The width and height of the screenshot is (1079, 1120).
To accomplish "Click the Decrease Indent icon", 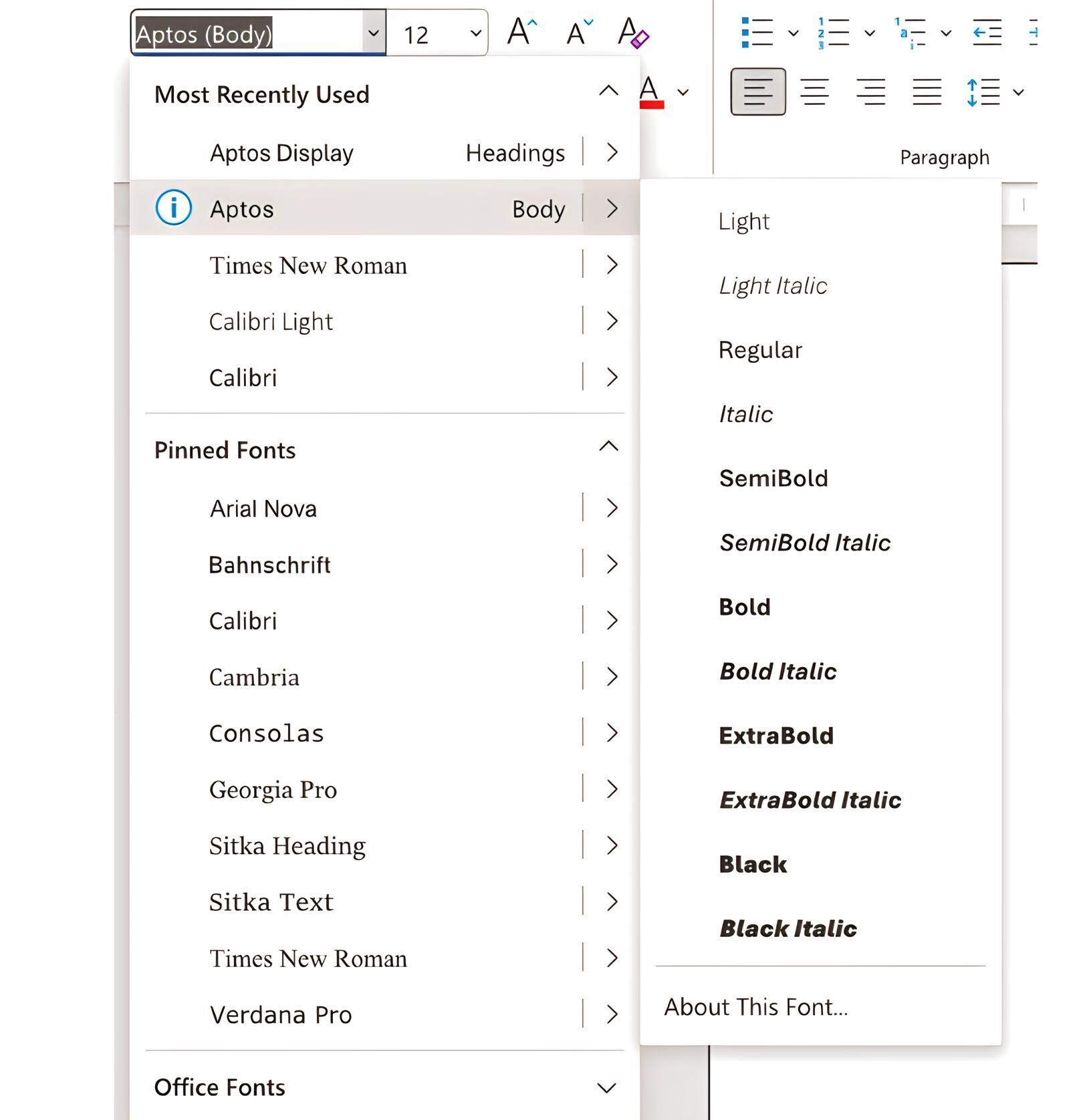I will [x=987, y=32].
